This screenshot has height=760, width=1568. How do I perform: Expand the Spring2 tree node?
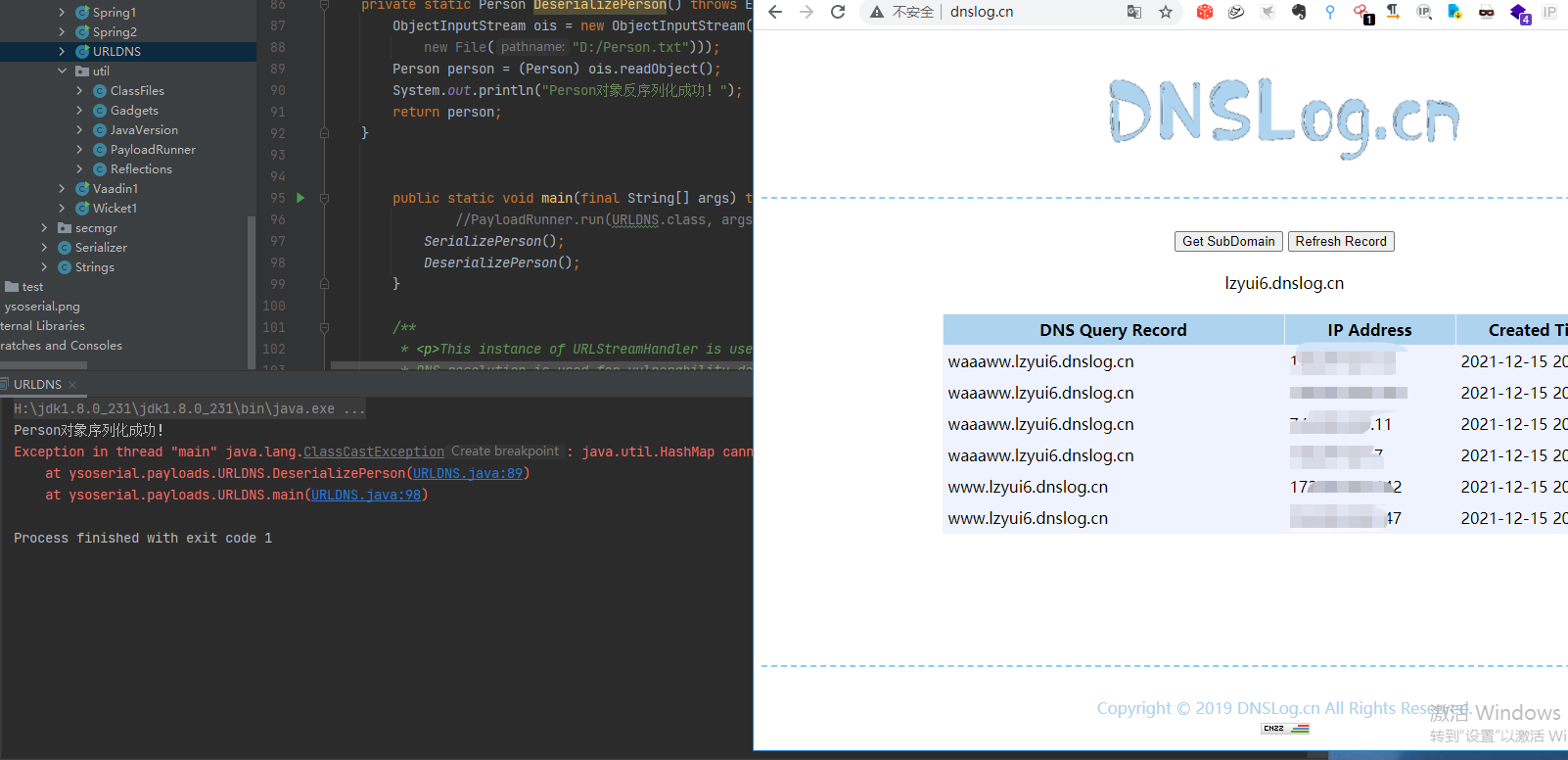[62, 32]
